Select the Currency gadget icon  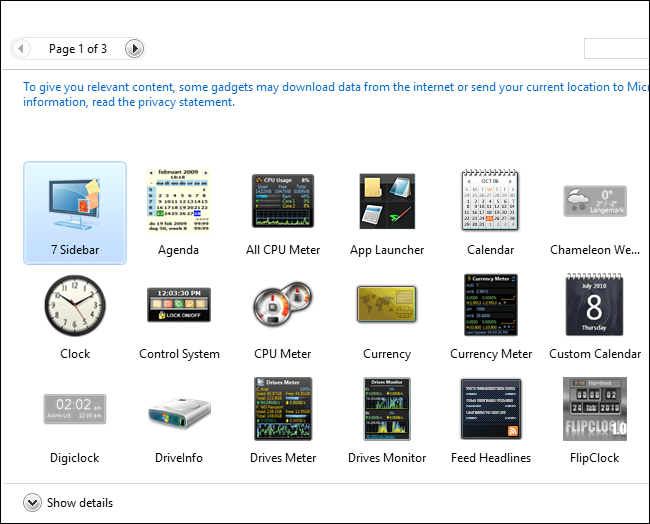pyautogui.click(x=387, y=306)
